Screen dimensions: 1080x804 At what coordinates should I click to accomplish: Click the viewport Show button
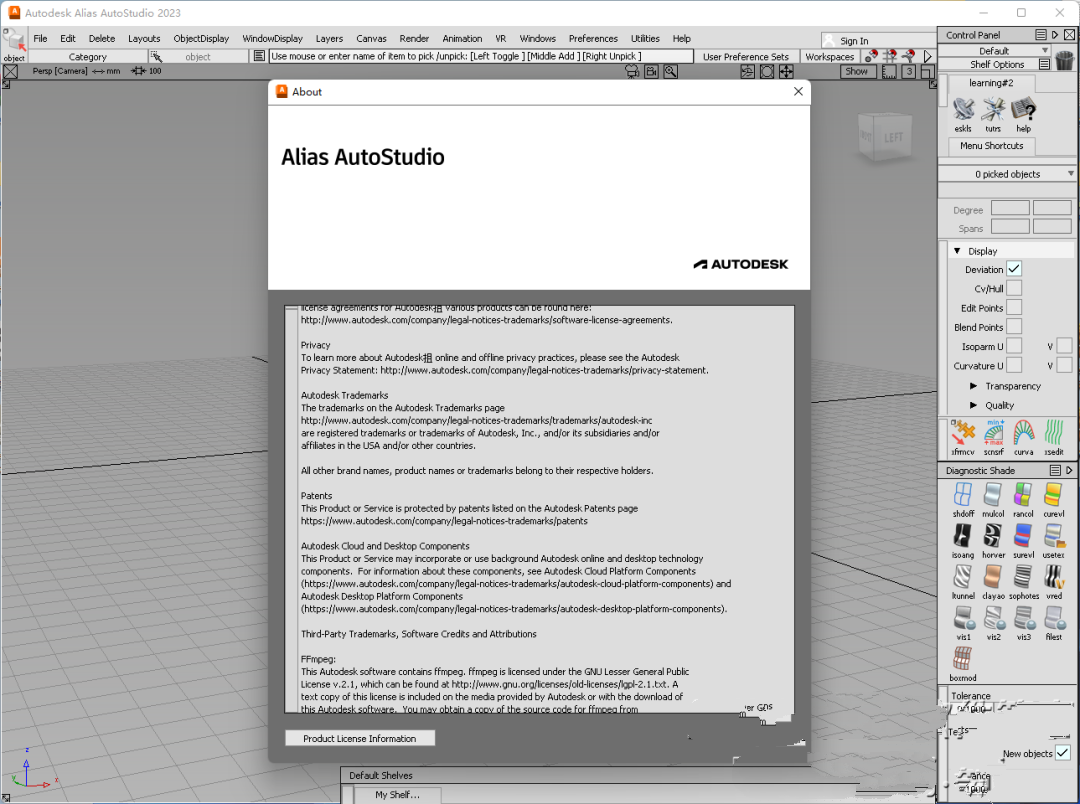point(857,71)
